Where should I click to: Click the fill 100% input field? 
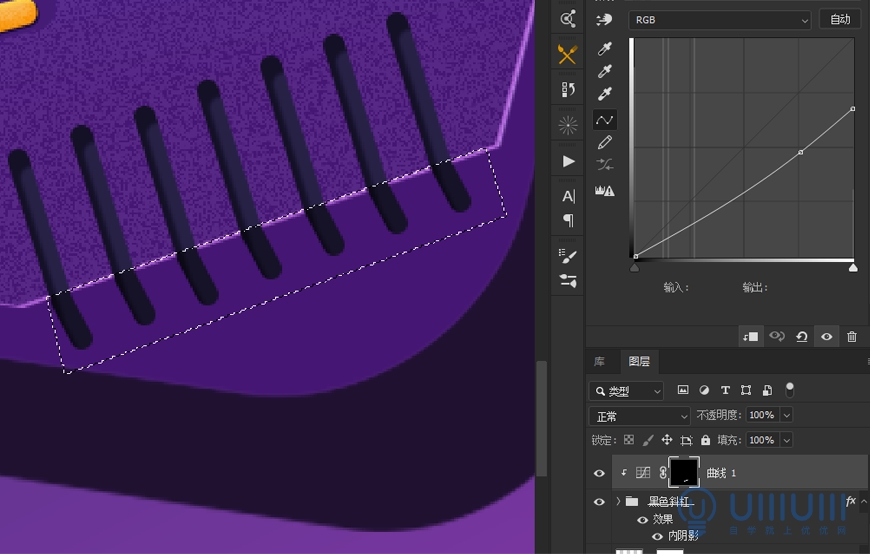(x=763, y=440)
